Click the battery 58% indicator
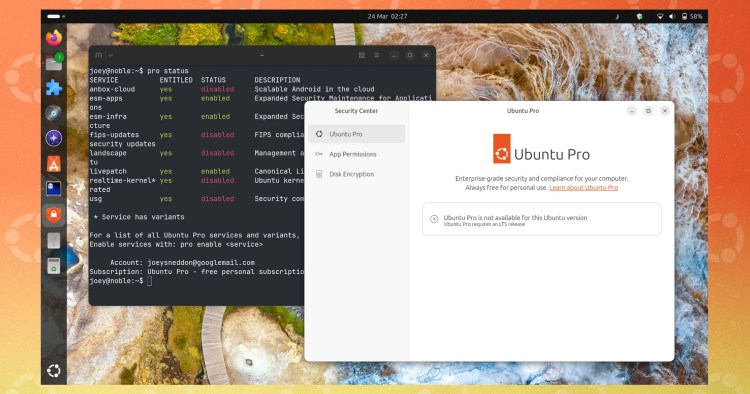The image size is (750, 394). point(692,16)
